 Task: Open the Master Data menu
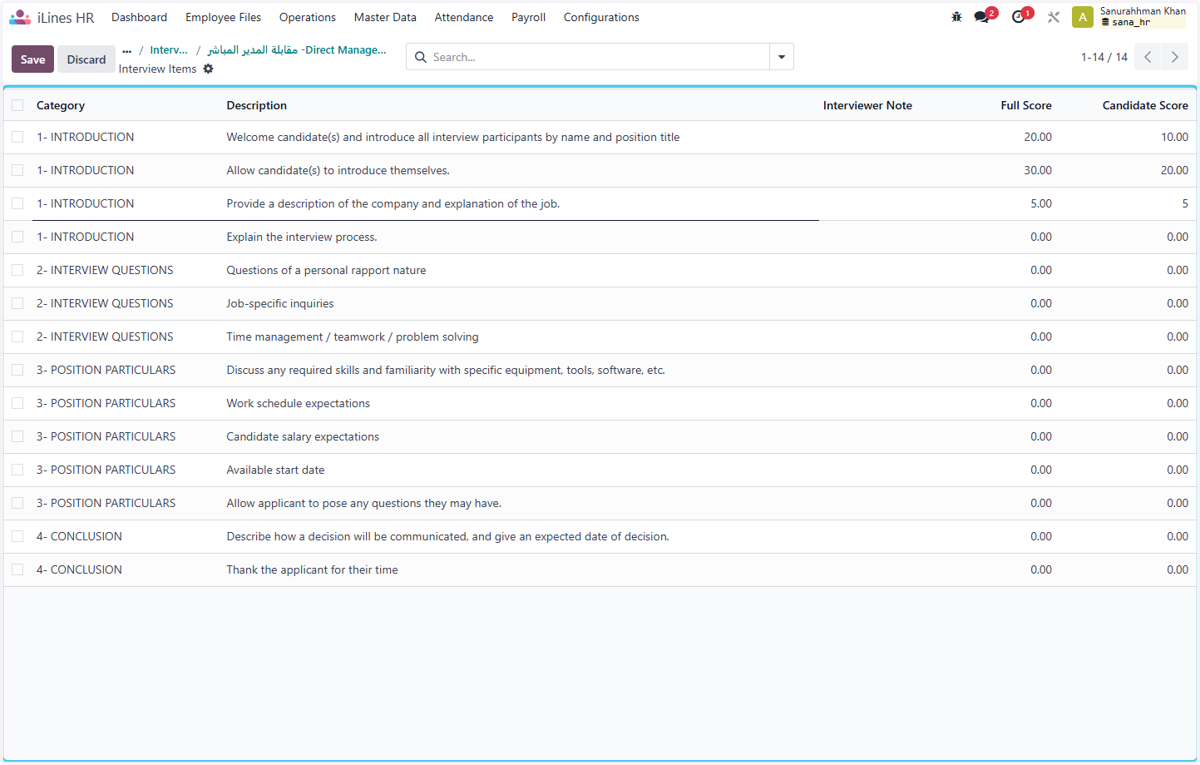tap(385, 17)
